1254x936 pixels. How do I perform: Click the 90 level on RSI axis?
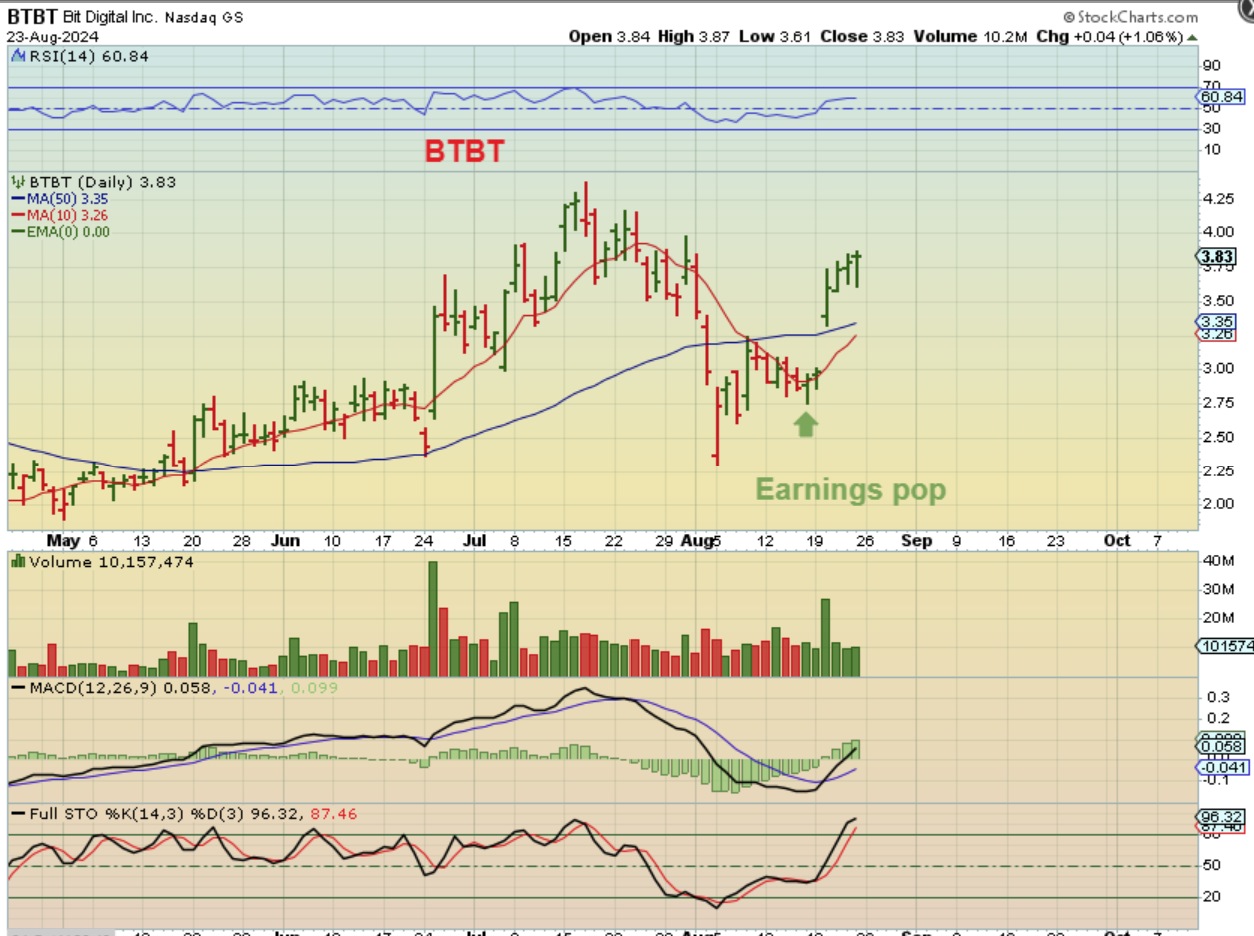(x=1211, y=65)
